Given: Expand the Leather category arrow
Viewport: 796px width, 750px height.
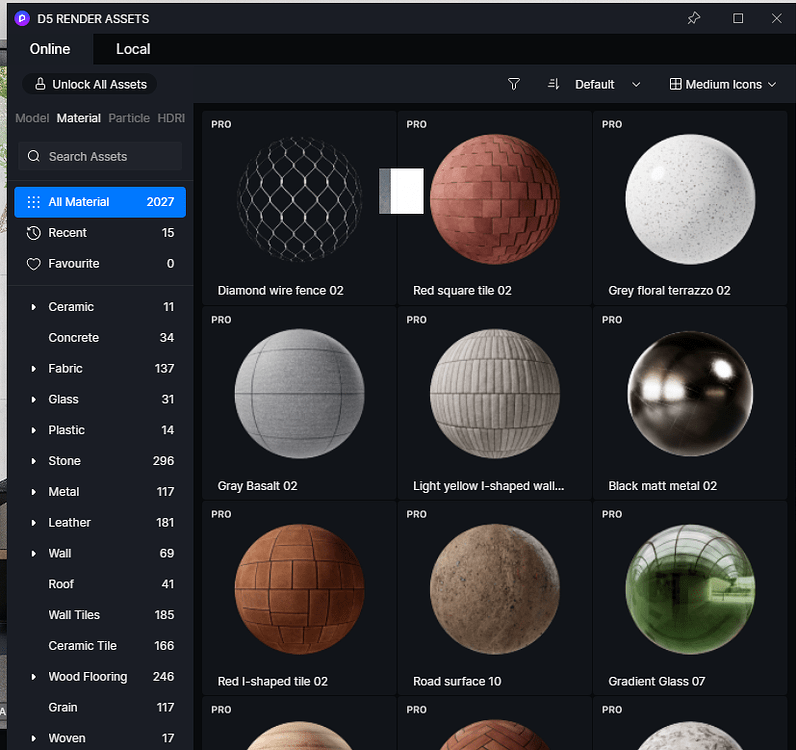Looking at the screenshot, I should coord(34,523).
